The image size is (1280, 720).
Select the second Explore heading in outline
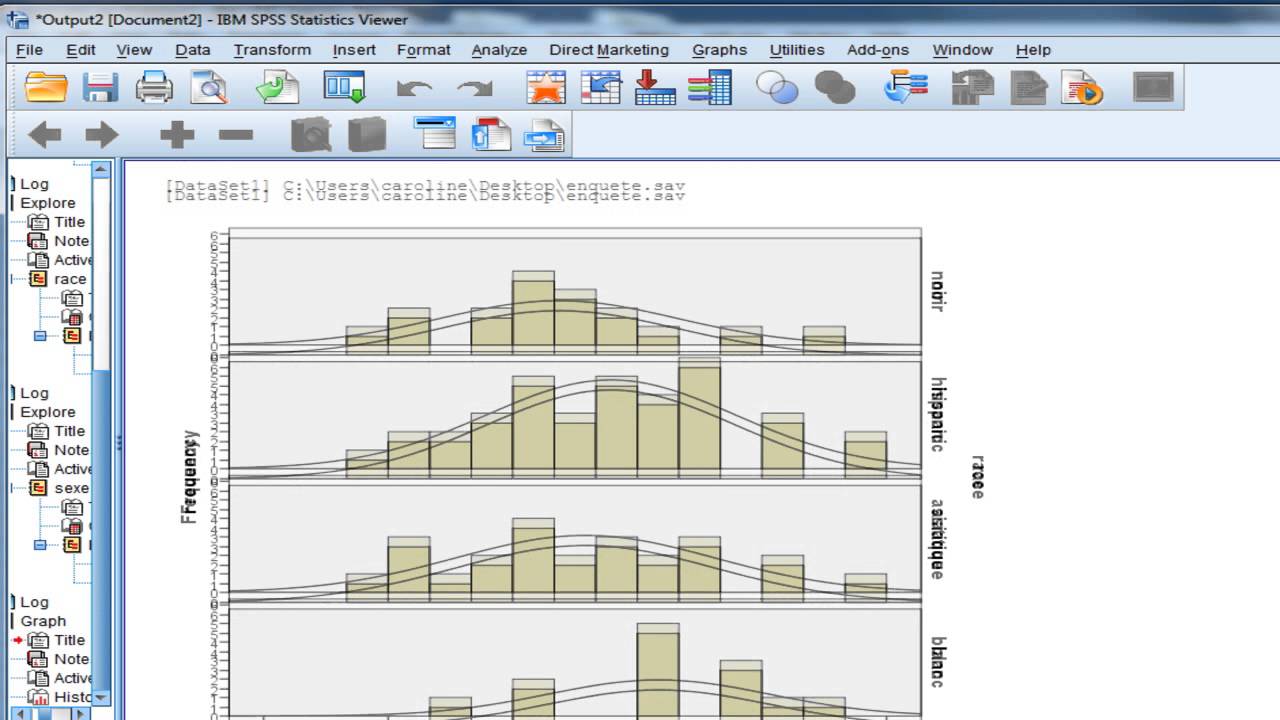(47, 412)
